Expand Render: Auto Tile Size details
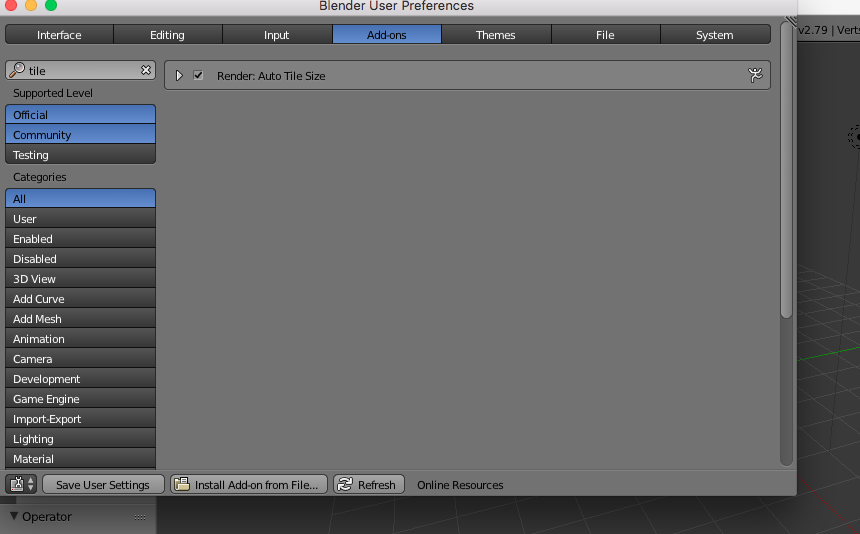This screenshot has height=534, width=860. (x=179, y=76)
